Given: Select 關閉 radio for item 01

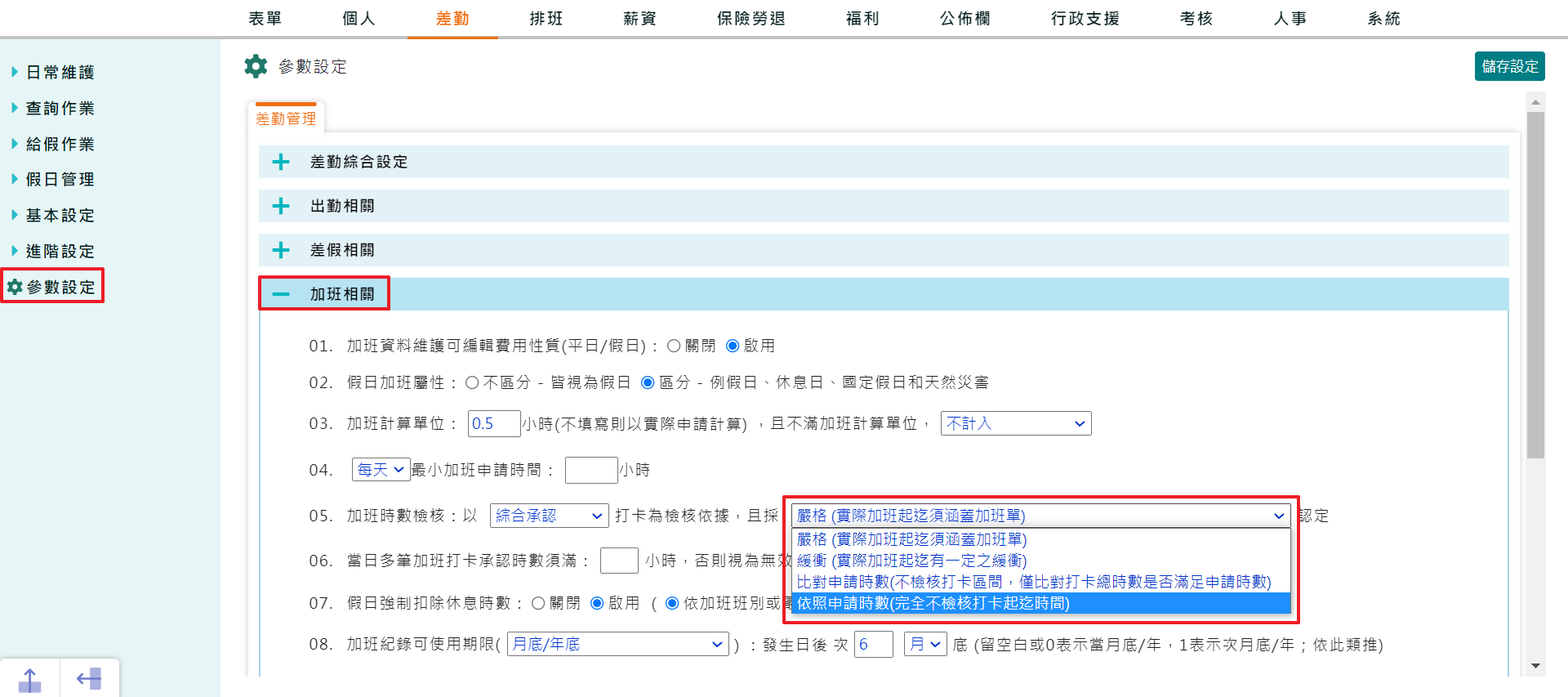Looking at the screenshot, I should click(674, 346).
